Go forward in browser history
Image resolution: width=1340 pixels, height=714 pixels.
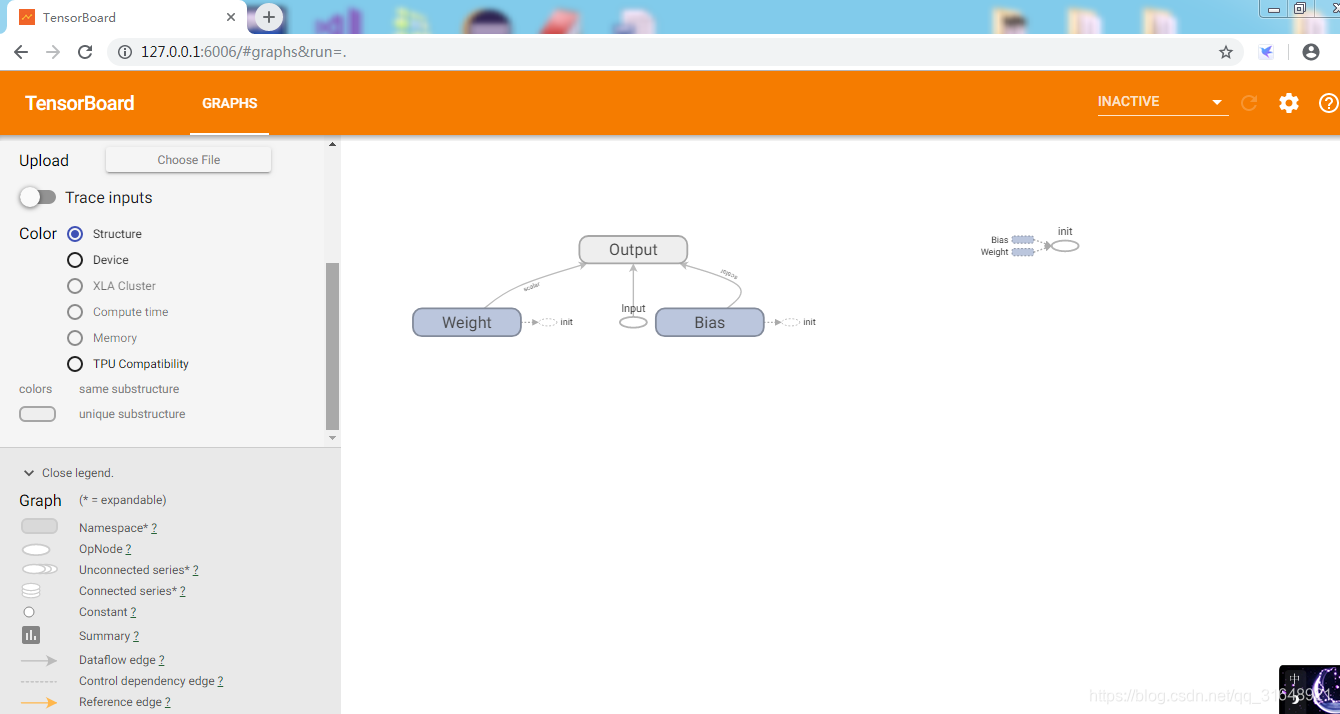click(x=53, y=52)
